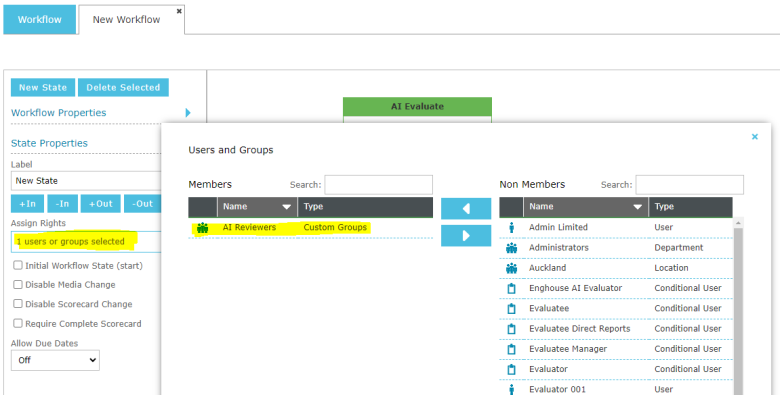Toggle Disable Media Change checkbox
780x395 pixels.
point(18,285)
